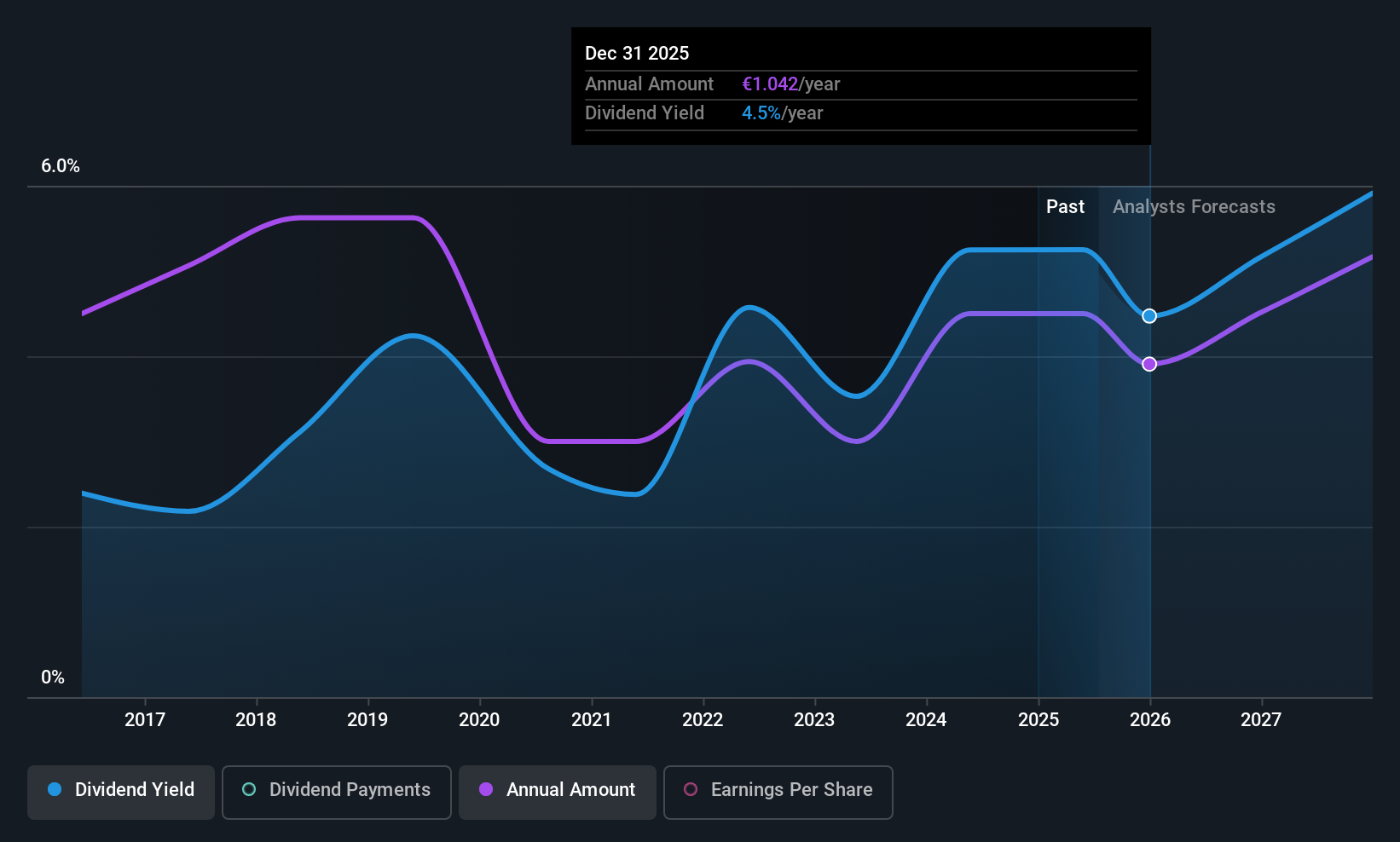Click the 2019 x-axis label
The image size is (1400, 842).
pos(367,719)
